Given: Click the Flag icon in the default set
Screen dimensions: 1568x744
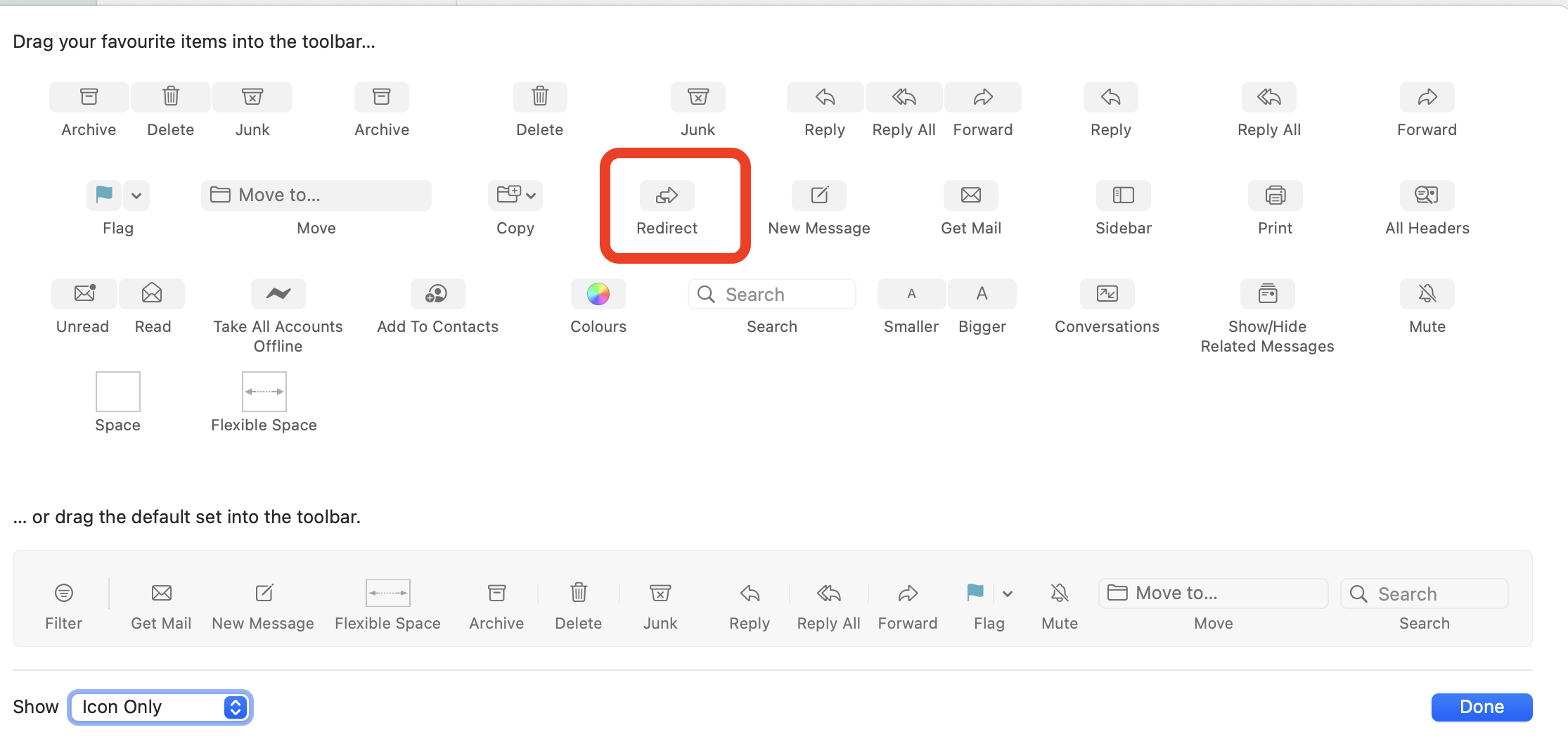Looking at the screenshot, I should coord(975,593).
